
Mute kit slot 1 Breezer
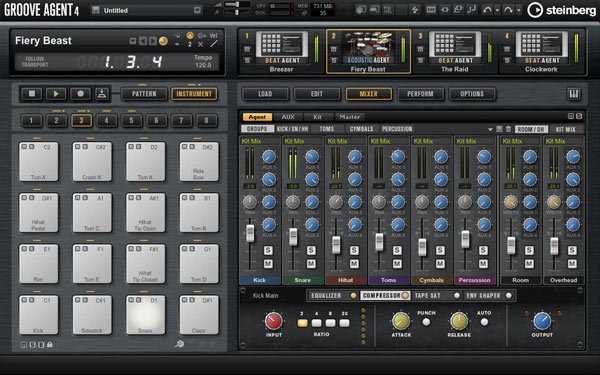[x=247, y=49]
